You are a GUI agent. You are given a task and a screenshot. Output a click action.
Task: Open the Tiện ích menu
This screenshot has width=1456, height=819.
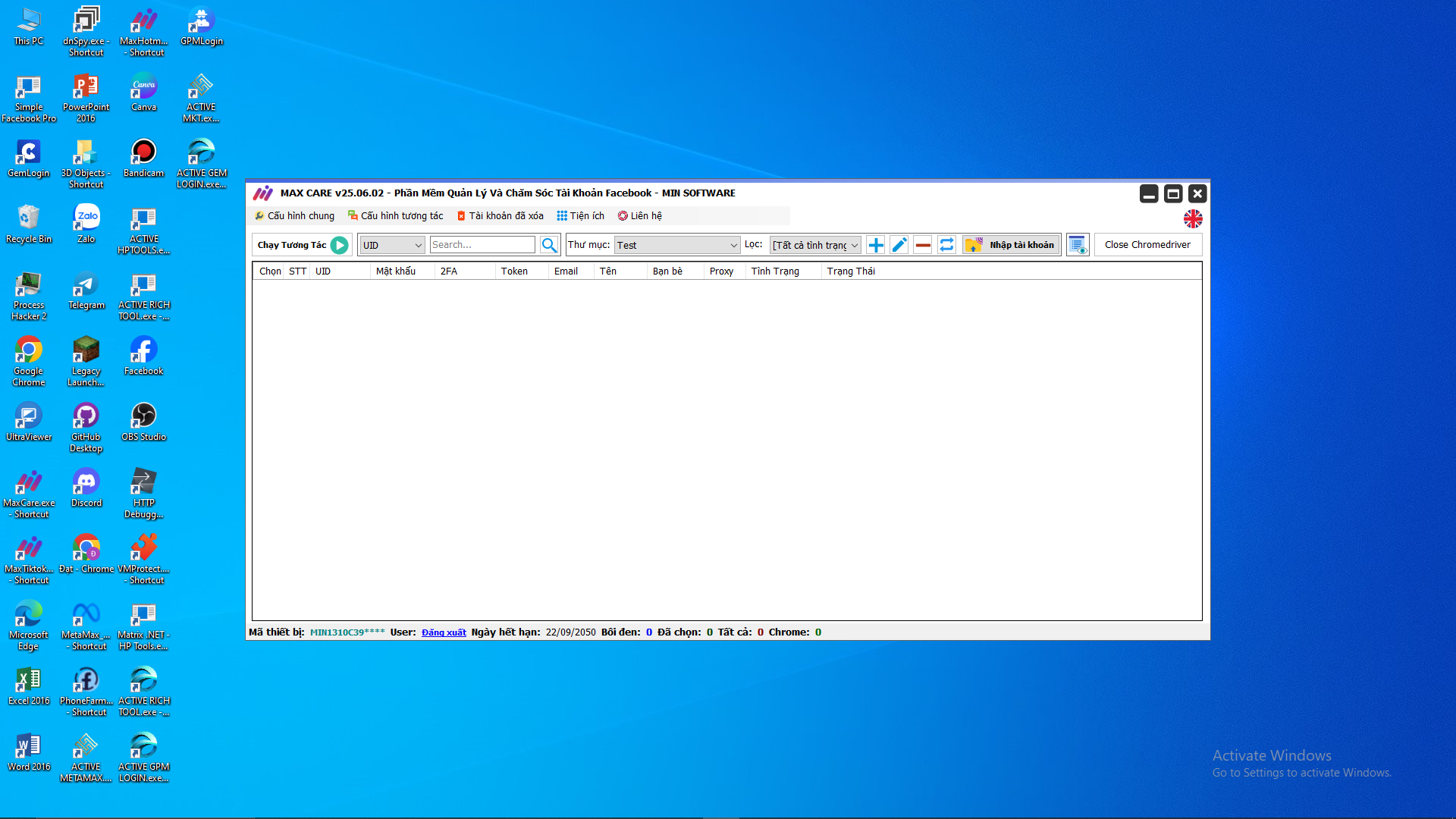coord(581,216)
